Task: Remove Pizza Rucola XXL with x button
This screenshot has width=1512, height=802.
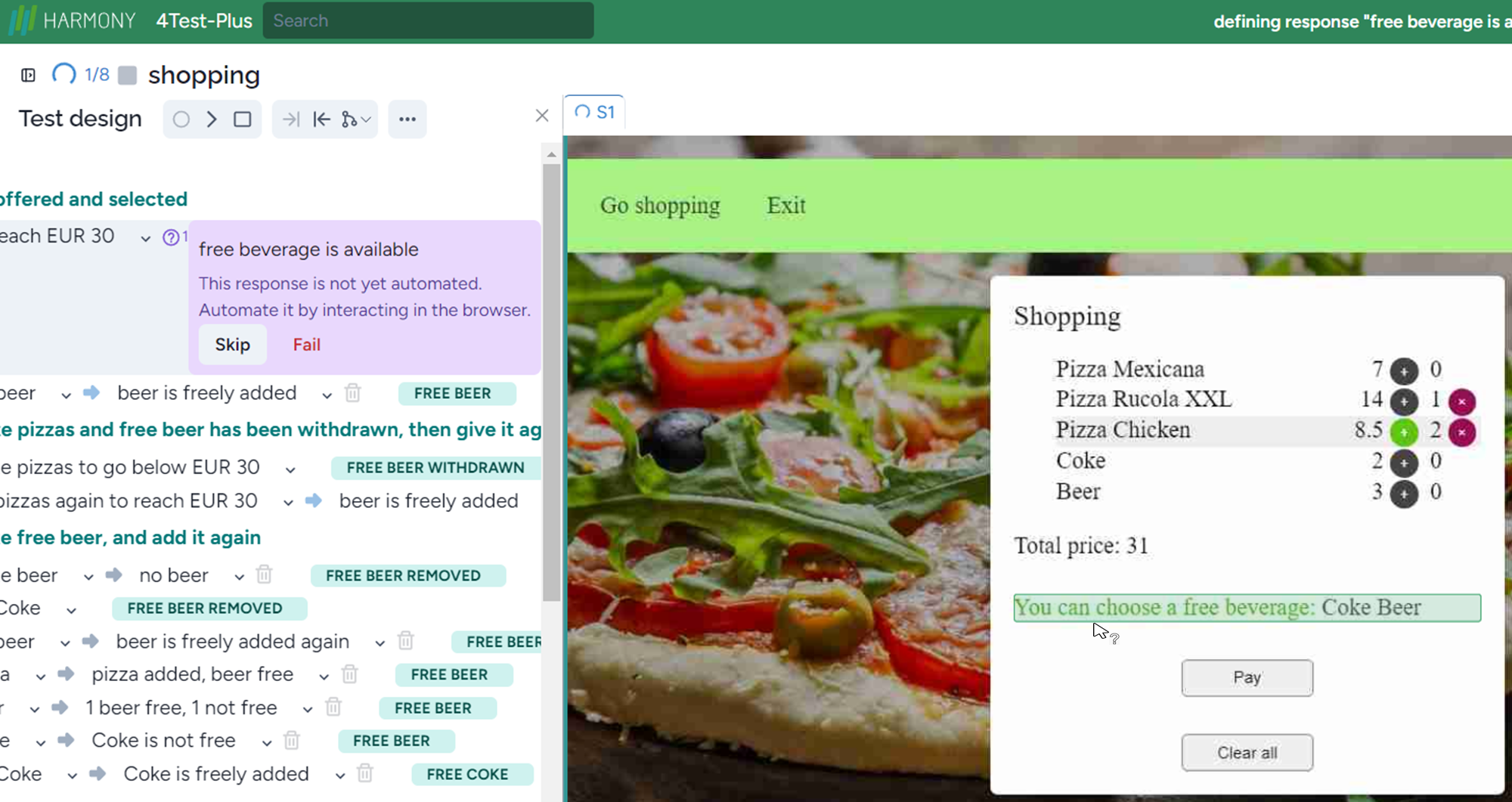Action: [1462, 401]
